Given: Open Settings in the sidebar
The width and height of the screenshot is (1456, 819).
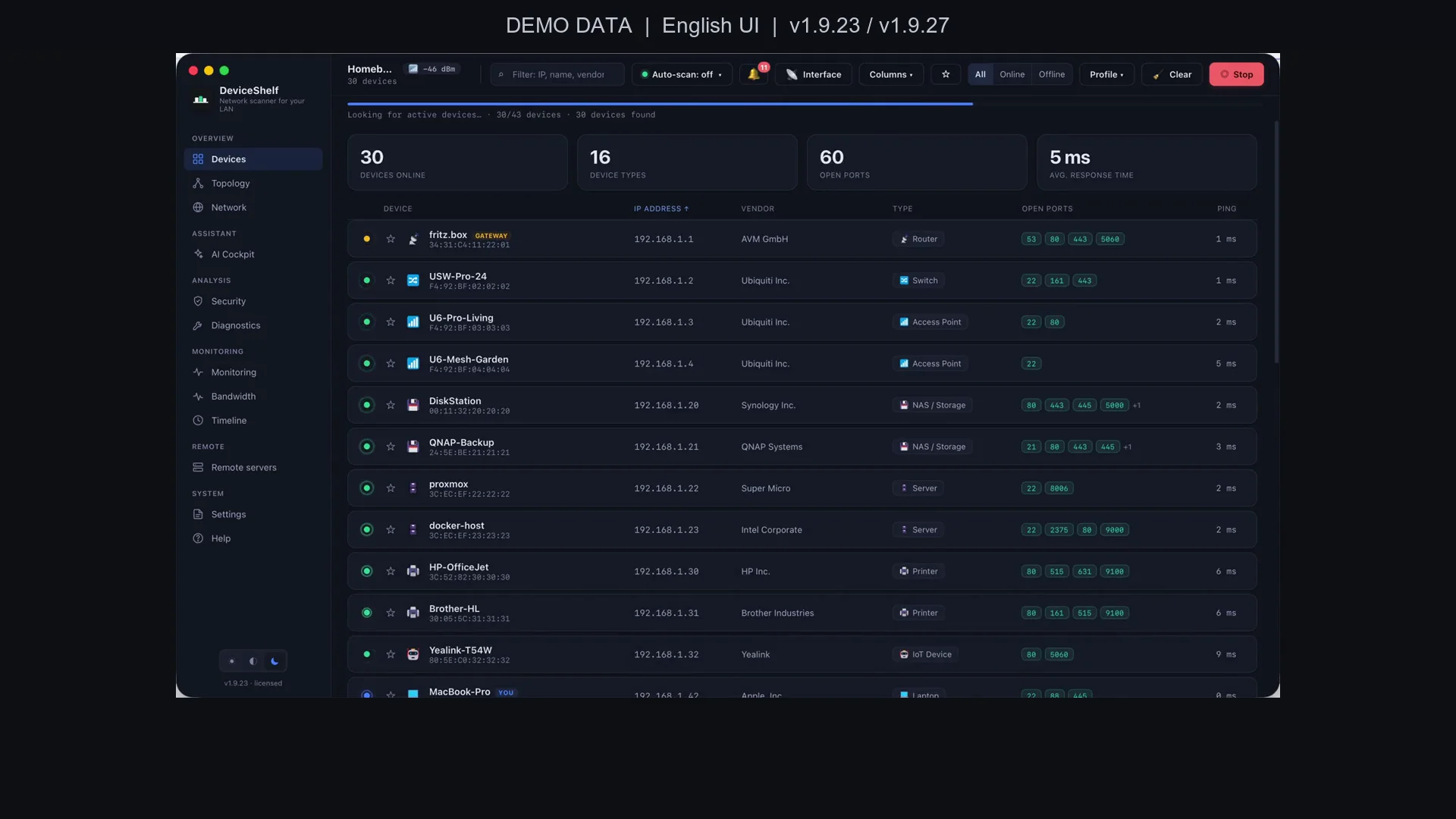Looking at the screenshot, I should point(253,514).
